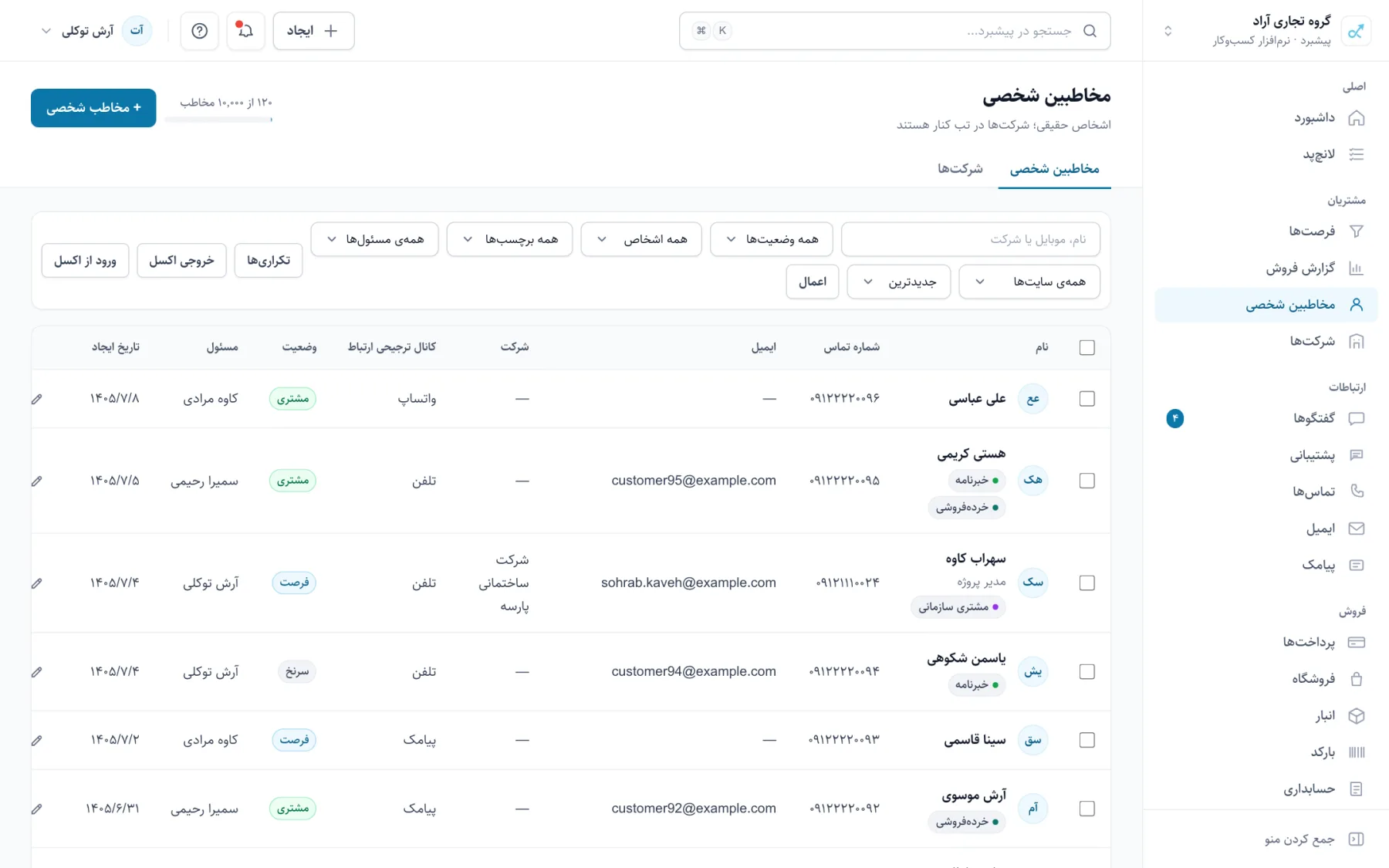Open the notifications bell

click(x=245, y=31)
